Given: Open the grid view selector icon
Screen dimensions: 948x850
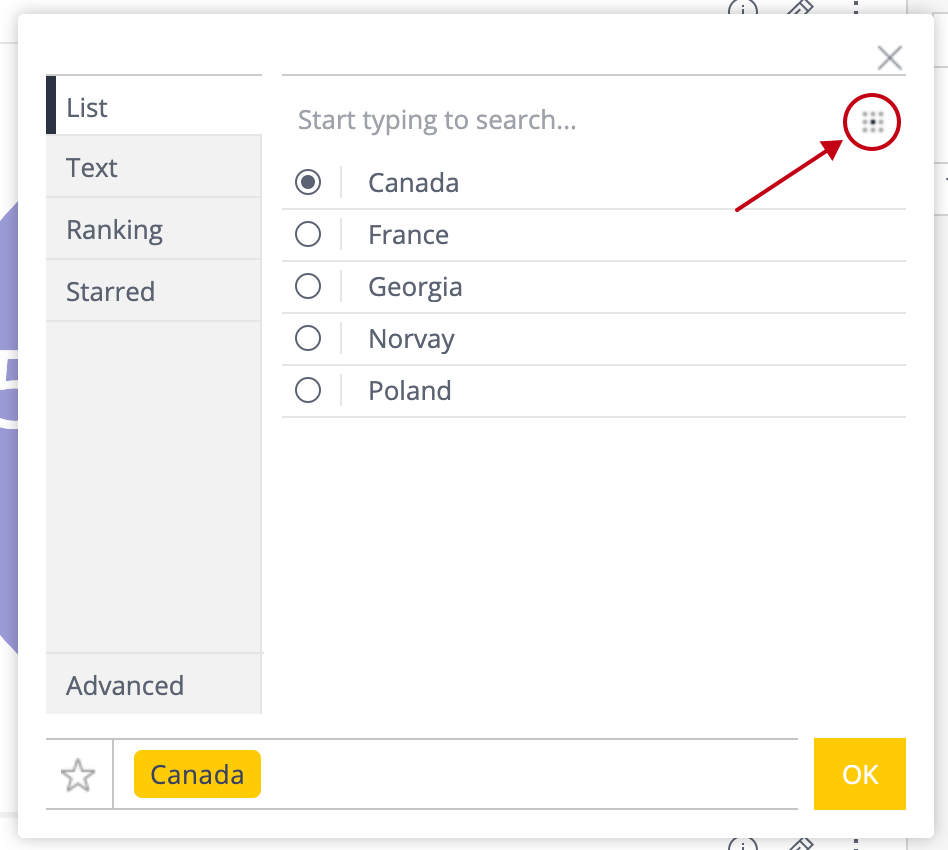Looking at the screenshot, I should point(873,123).
